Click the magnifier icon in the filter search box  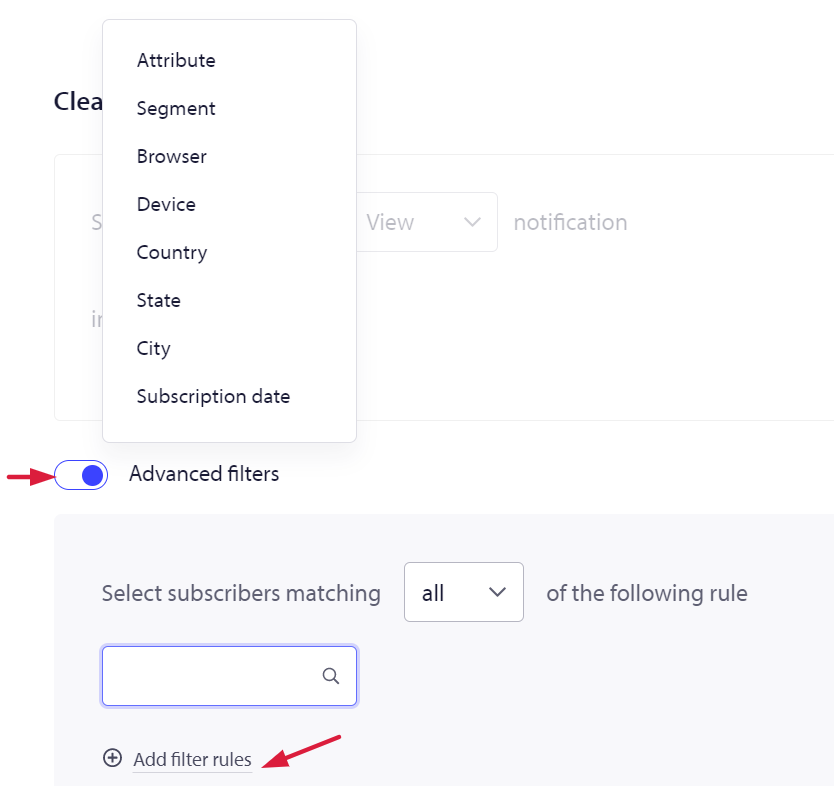[x=331, y=676]
